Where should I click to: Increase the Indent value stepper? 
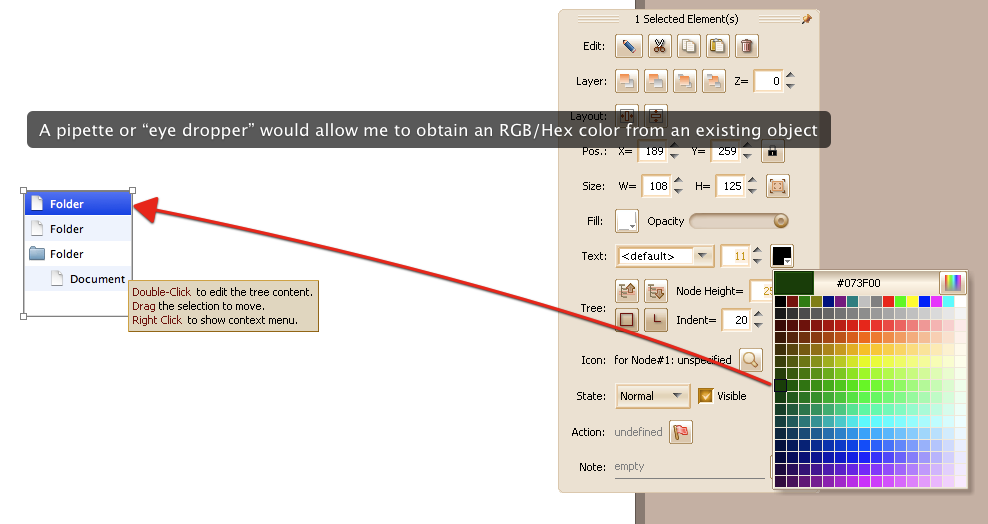[759, 314]
